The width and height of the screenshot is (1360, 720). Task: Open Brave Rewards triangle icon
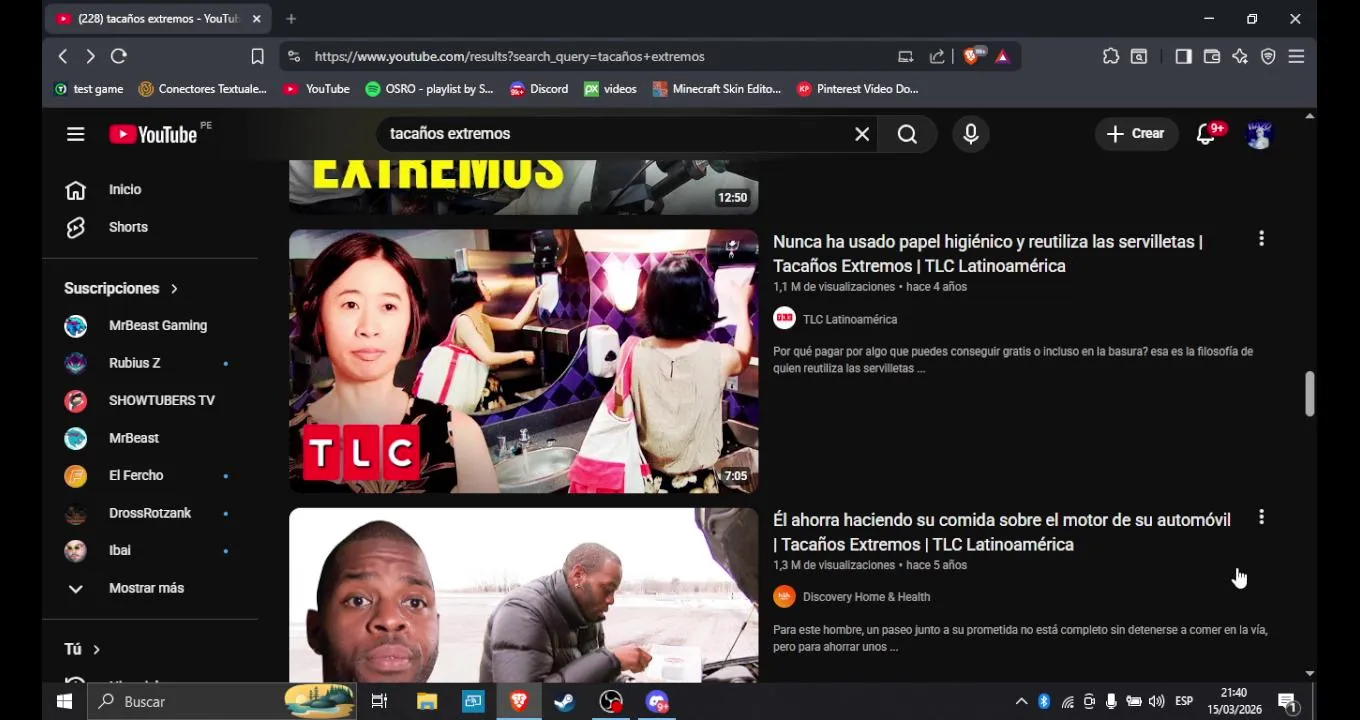(x=1002, y=57)
